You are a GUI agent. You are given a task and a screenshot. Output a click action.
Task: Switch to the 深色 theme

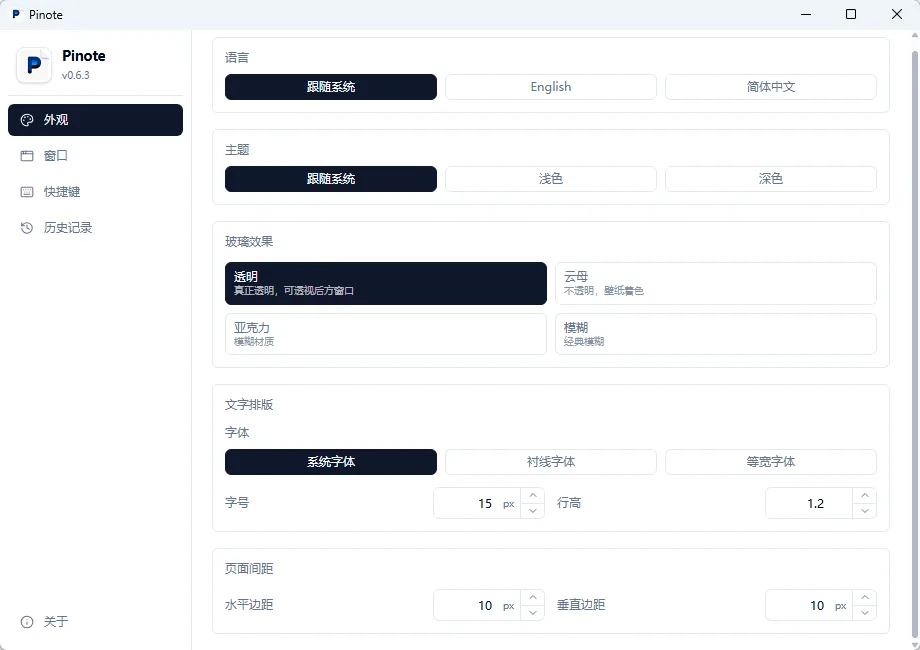click(771, 179)
